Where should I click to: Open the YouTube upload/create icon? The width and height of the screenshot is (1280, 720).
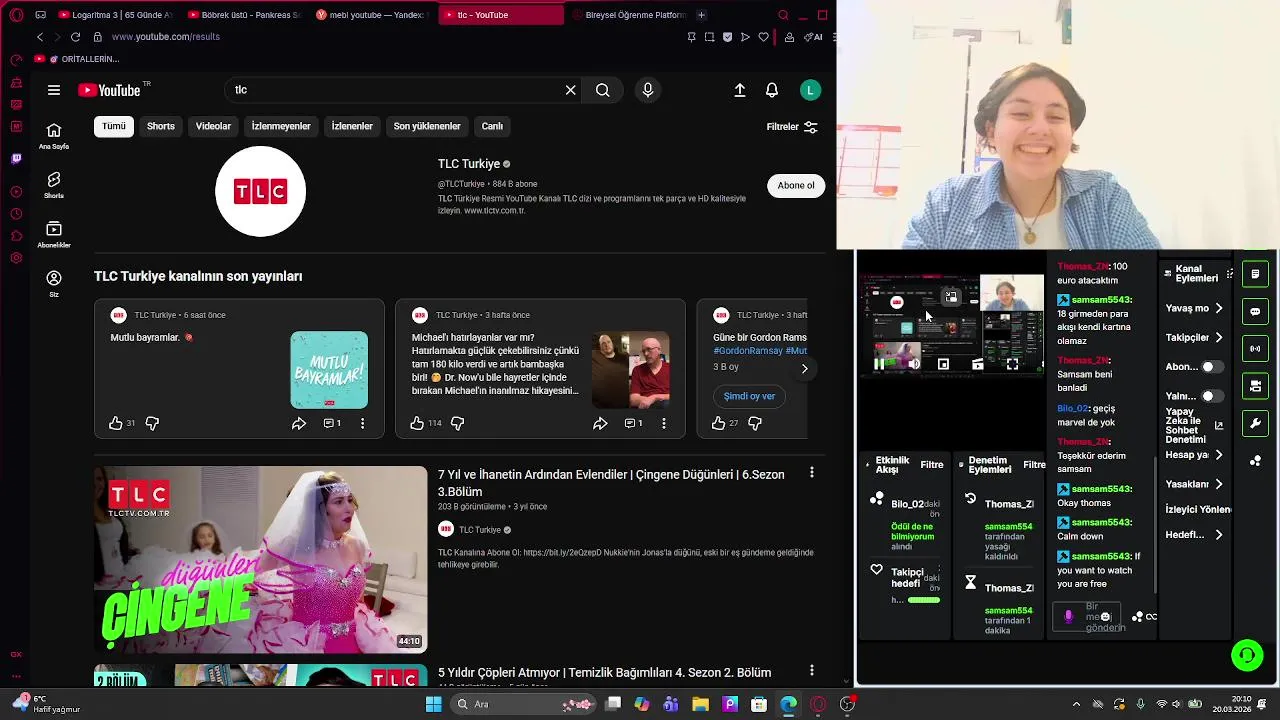(x=740, y=90)
